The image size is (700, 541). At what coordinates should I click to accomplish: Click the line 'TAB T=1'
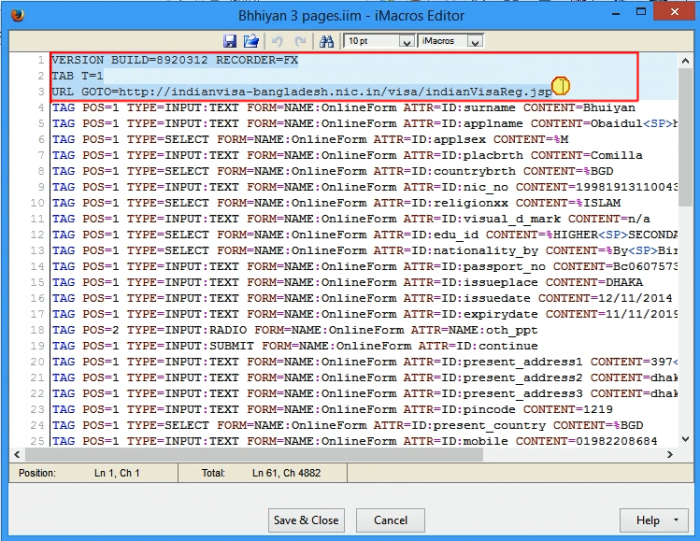(78, 76)
